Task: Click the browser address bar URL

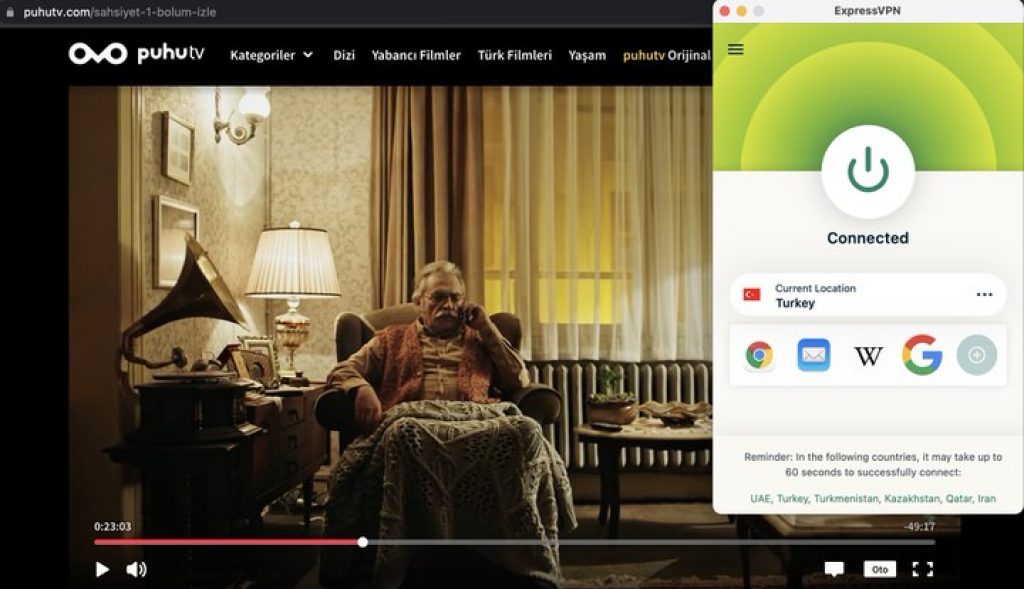Action: coord(120,12)
